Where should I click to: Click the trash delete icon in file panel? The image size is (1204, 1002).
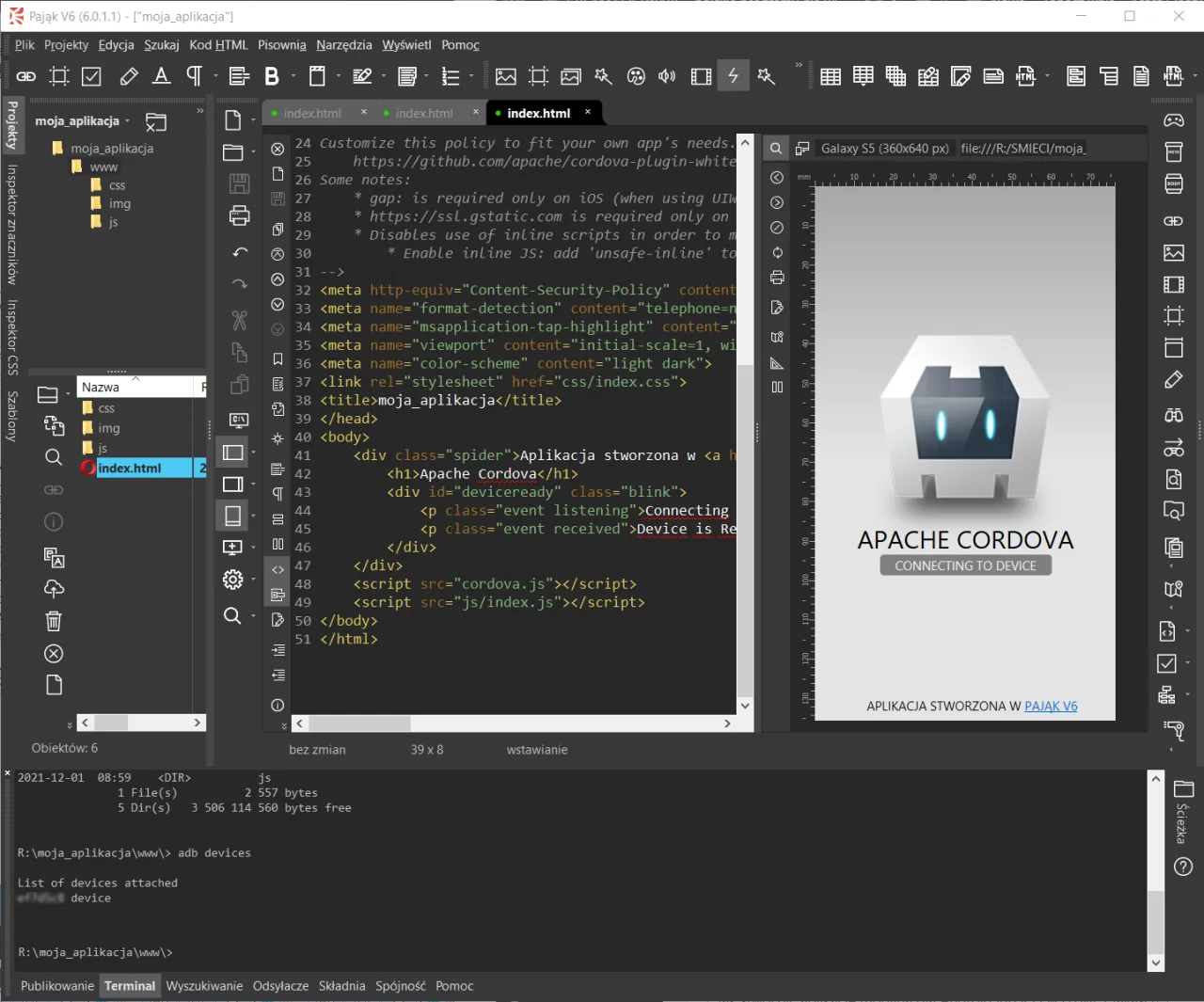[x=54, y=621]
